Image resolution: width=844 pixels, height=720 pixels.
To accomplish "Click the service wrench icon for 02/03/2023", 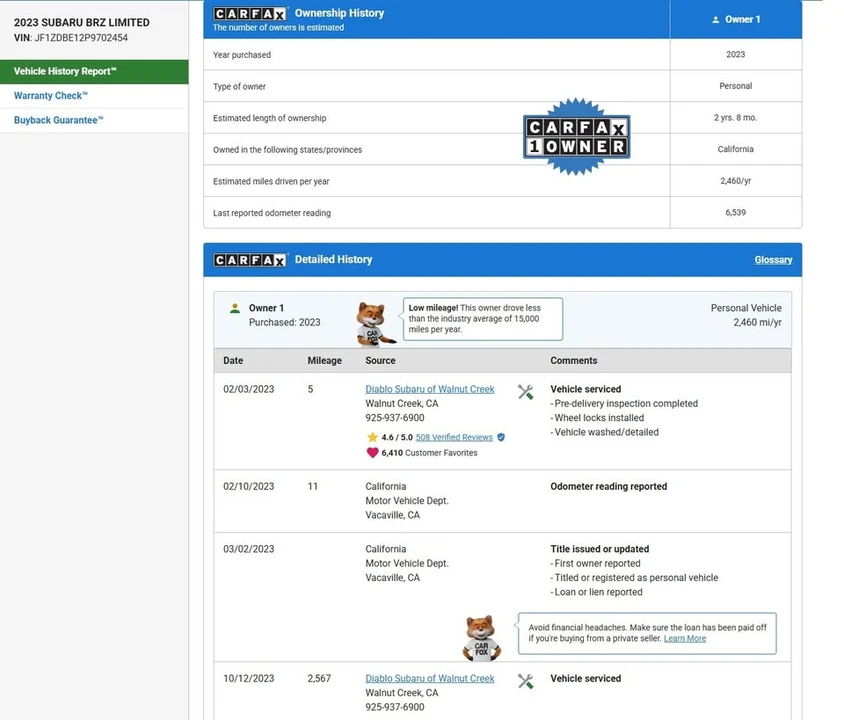I will pos(525,392).
